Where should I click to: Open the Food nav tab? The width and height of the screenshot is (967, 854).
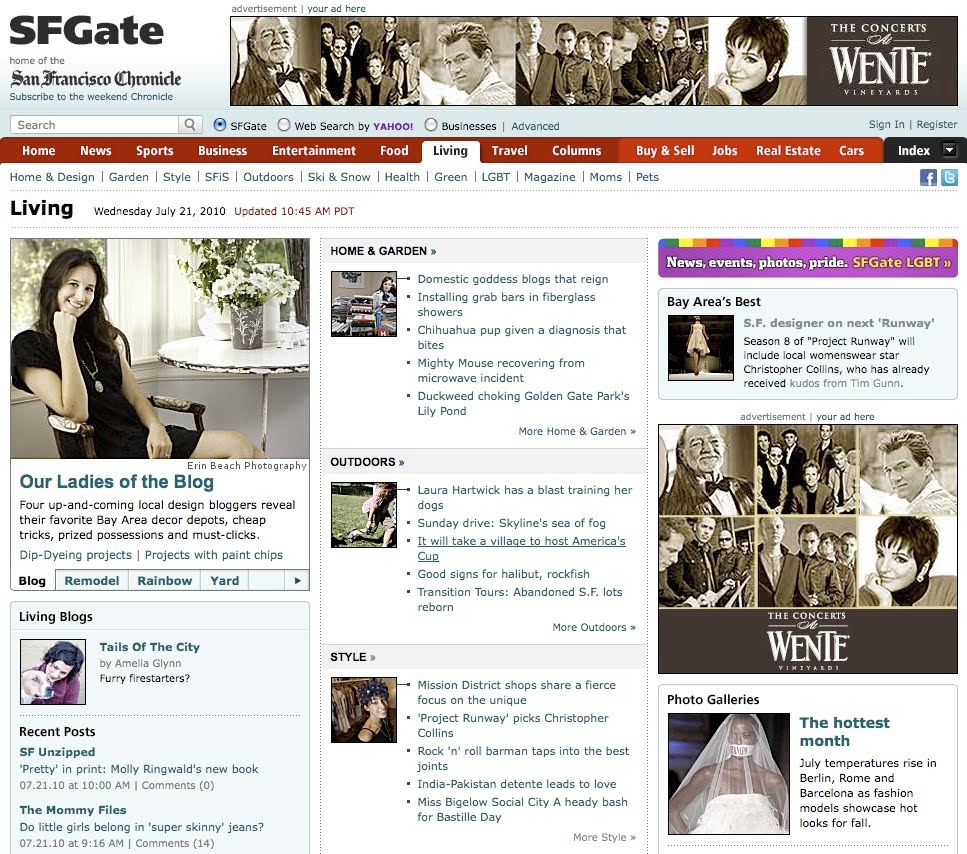pos(394,150)
